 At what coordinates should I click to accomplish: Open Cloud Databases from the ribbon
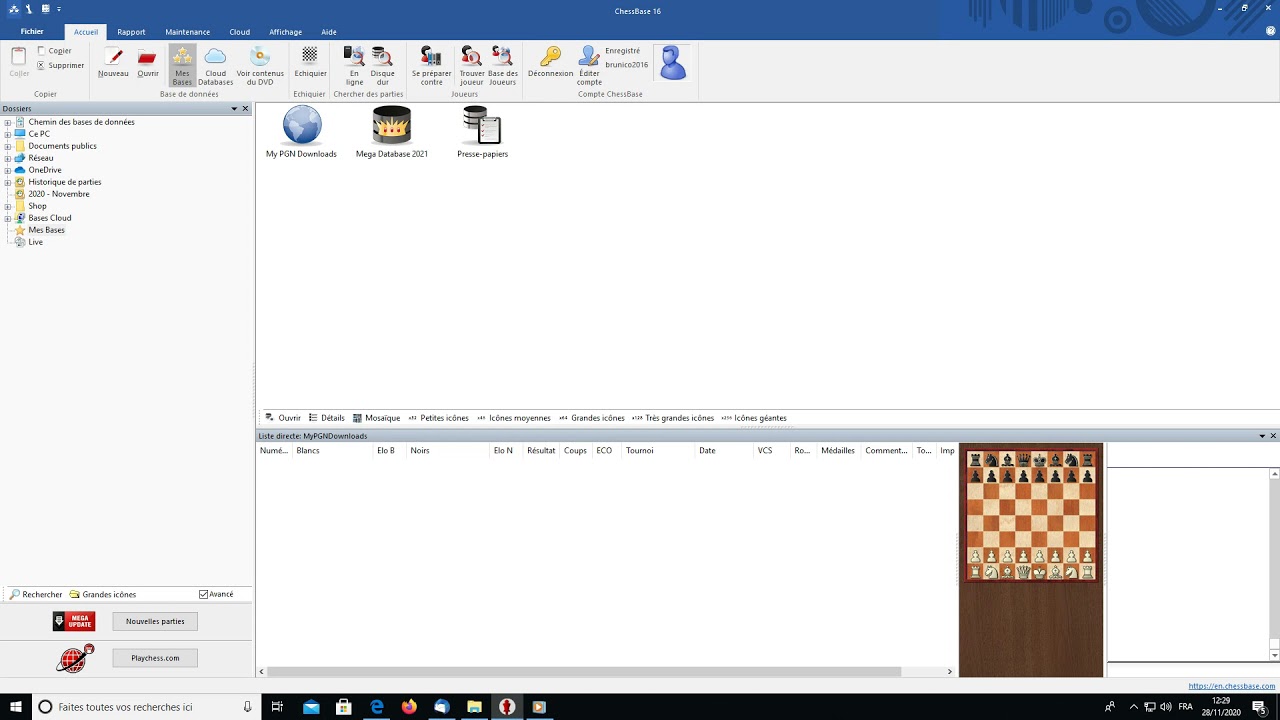[x=215, y=66]
